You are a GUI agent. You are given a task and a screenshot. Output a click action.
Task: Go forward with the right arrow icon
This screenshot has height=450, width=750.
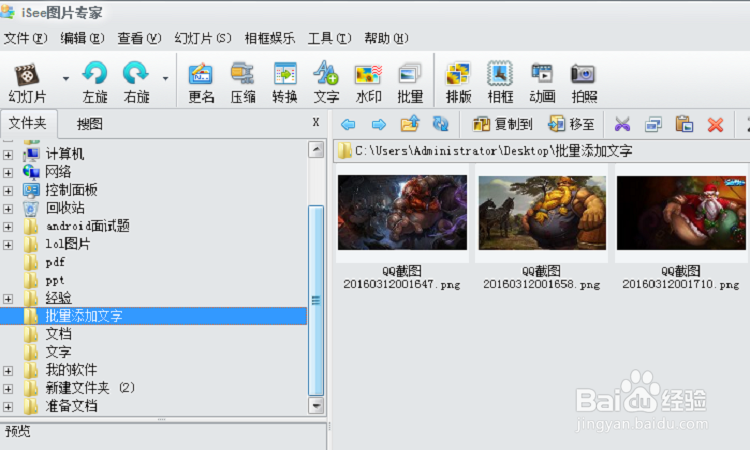pos(379,125)
